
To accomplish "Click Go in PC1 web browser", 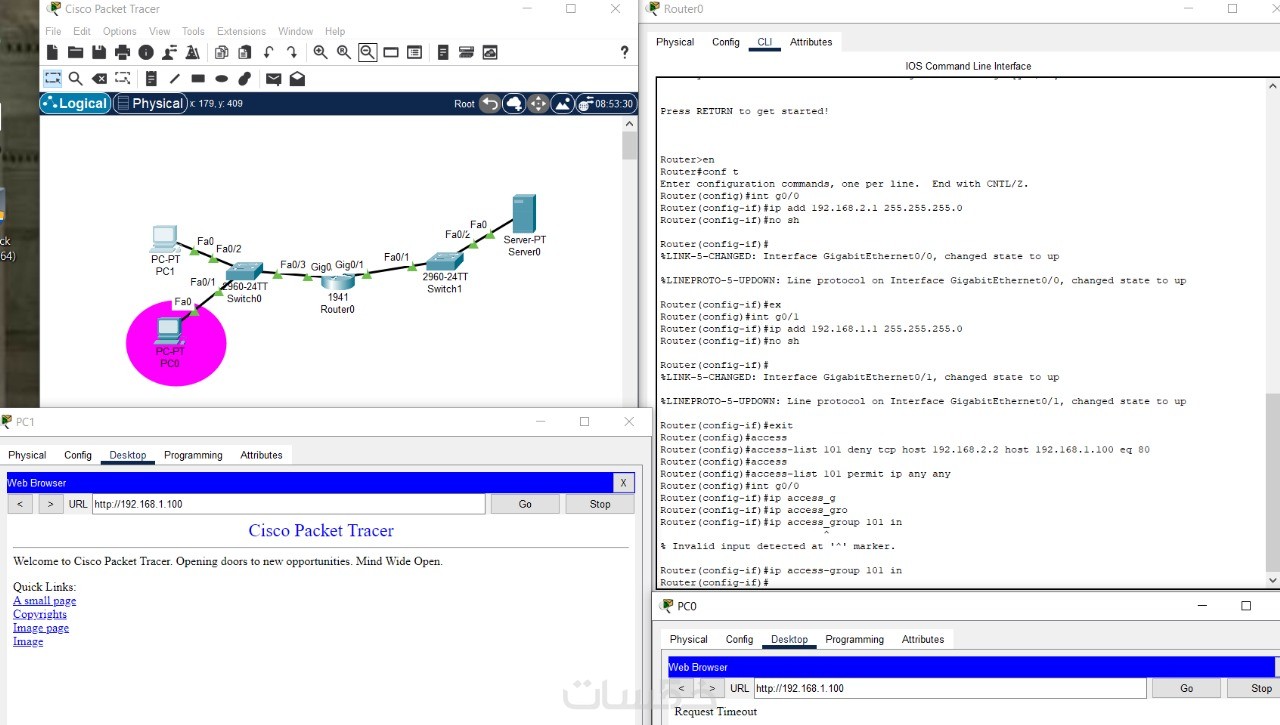I will 525,504.
